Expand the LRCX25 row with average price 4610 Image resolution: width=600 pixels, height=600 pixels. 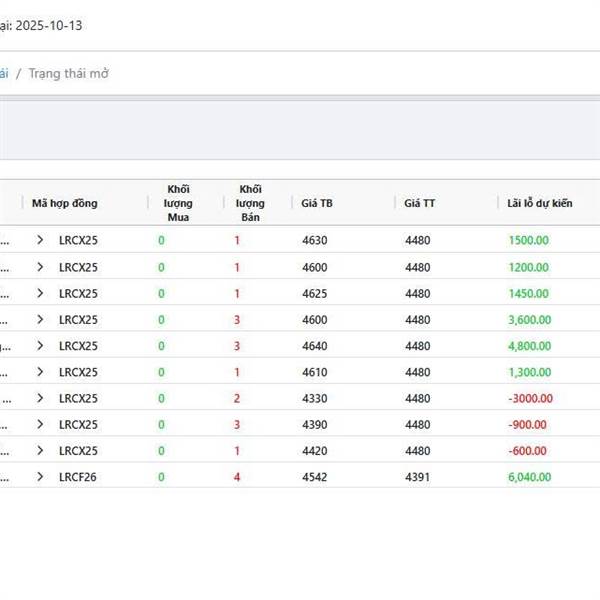40,372
